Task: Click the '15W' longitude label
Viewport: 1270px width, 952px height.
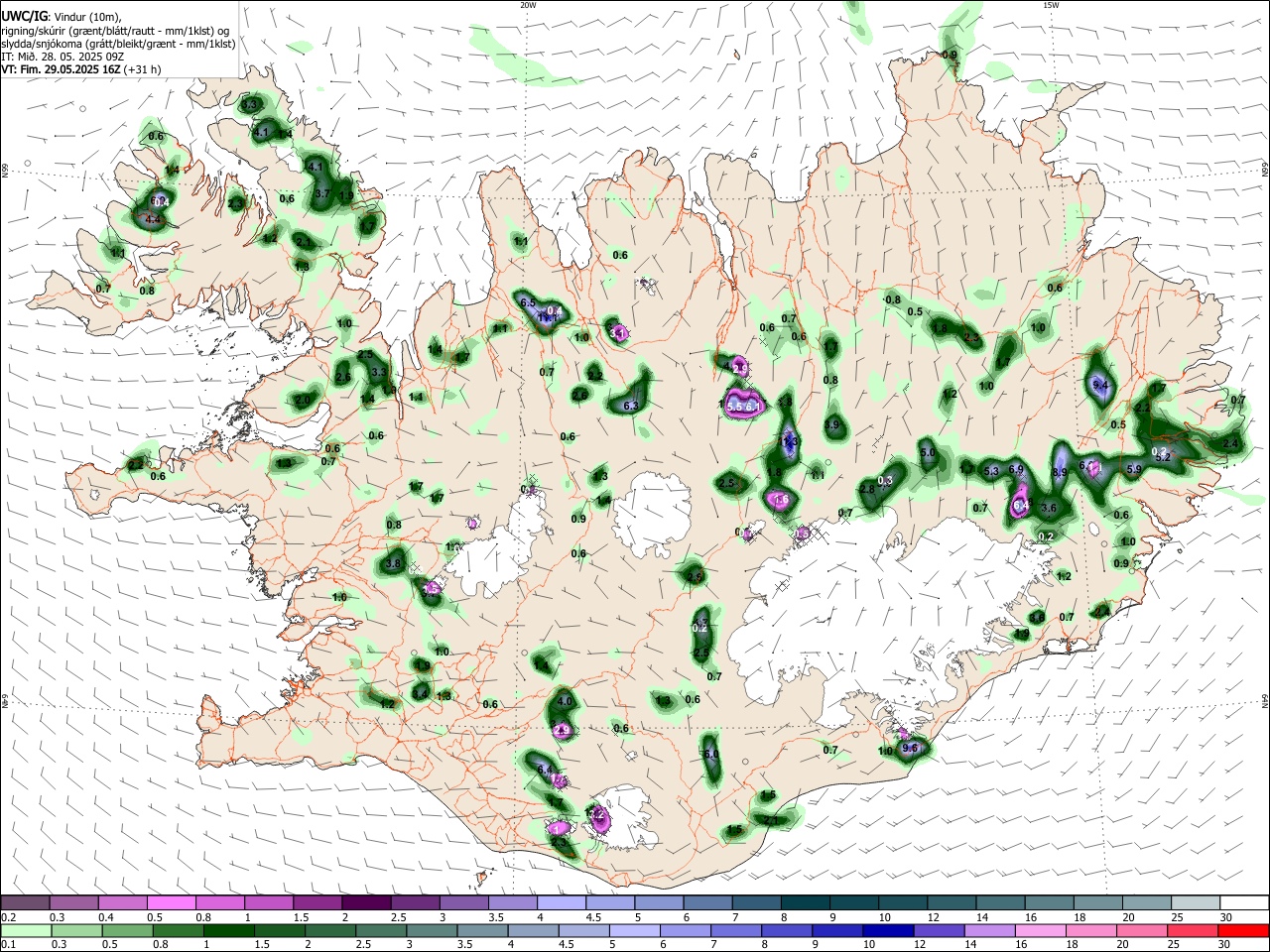Action: (x=1052, y=5)
